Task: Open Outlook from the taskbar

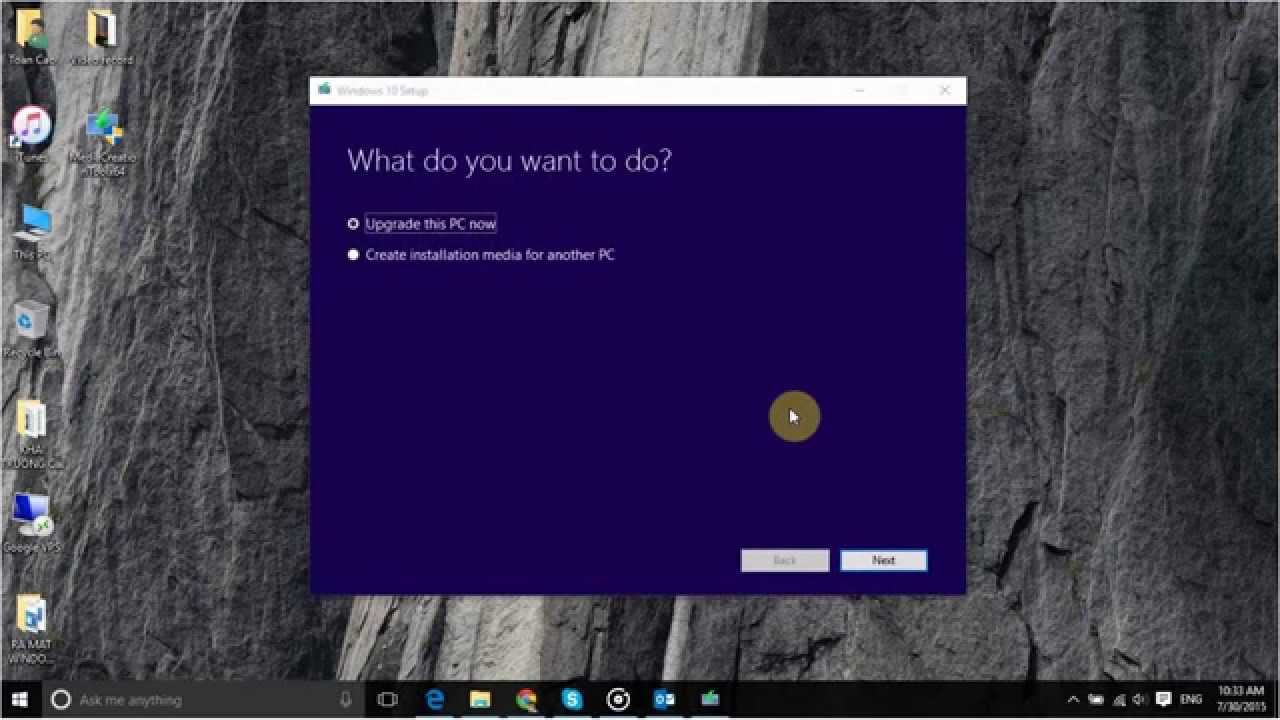Action: coord(664,700)
